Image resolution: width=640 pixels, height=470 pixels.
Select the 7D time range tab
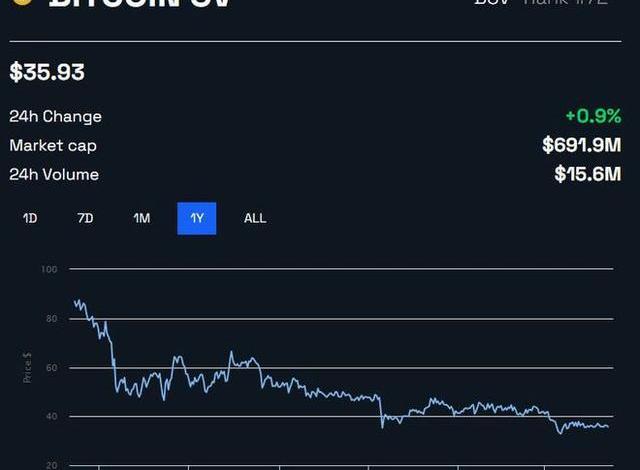(85, 218)
